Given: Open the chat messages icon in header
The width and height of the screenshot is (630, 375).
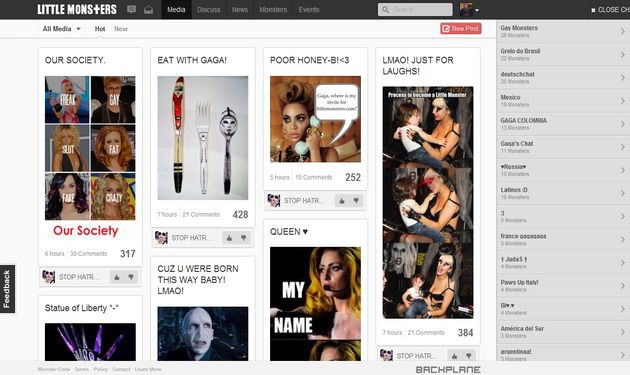Looking at the screenshot, I should [x=131, y=10].
